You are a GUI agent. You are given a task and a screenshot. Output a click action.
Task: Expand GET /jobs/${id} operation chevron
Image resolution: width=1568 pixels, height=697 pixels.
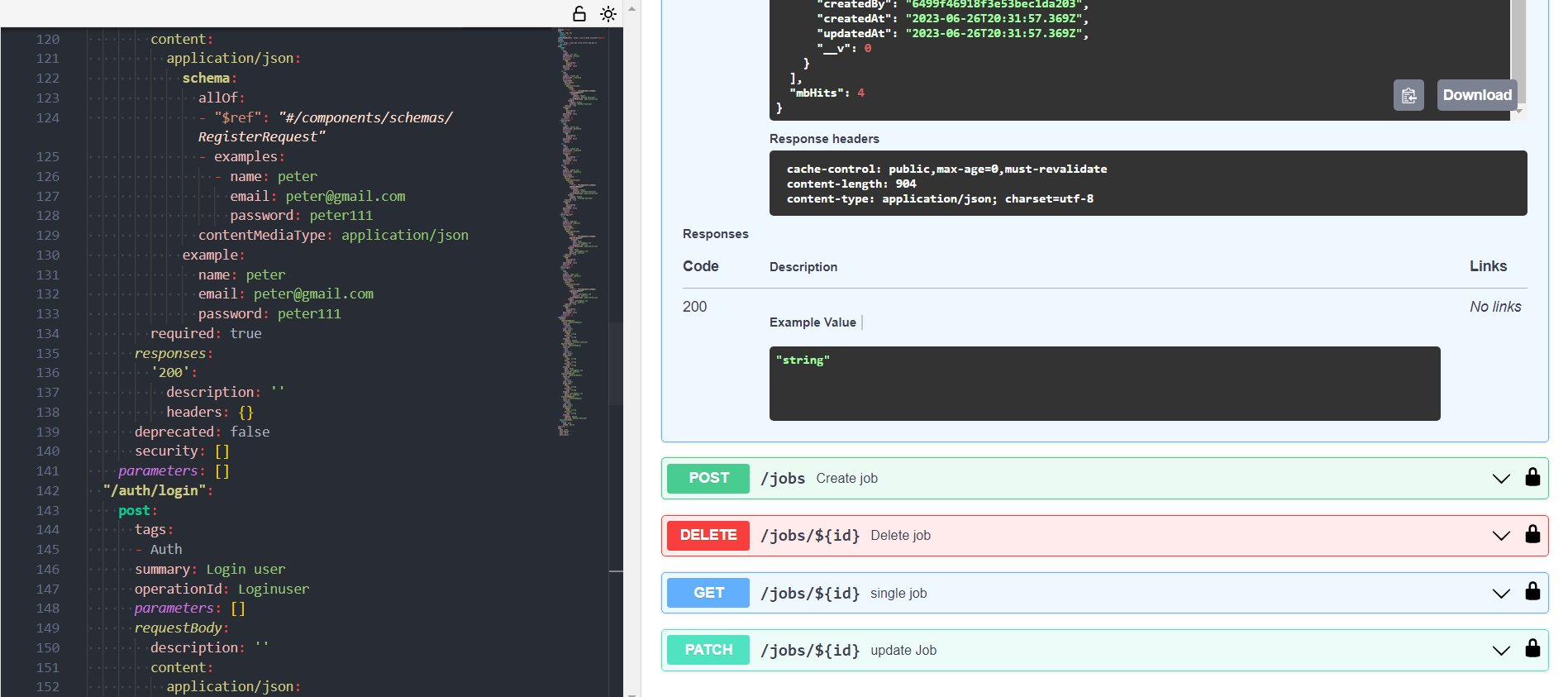[1501, 594]
